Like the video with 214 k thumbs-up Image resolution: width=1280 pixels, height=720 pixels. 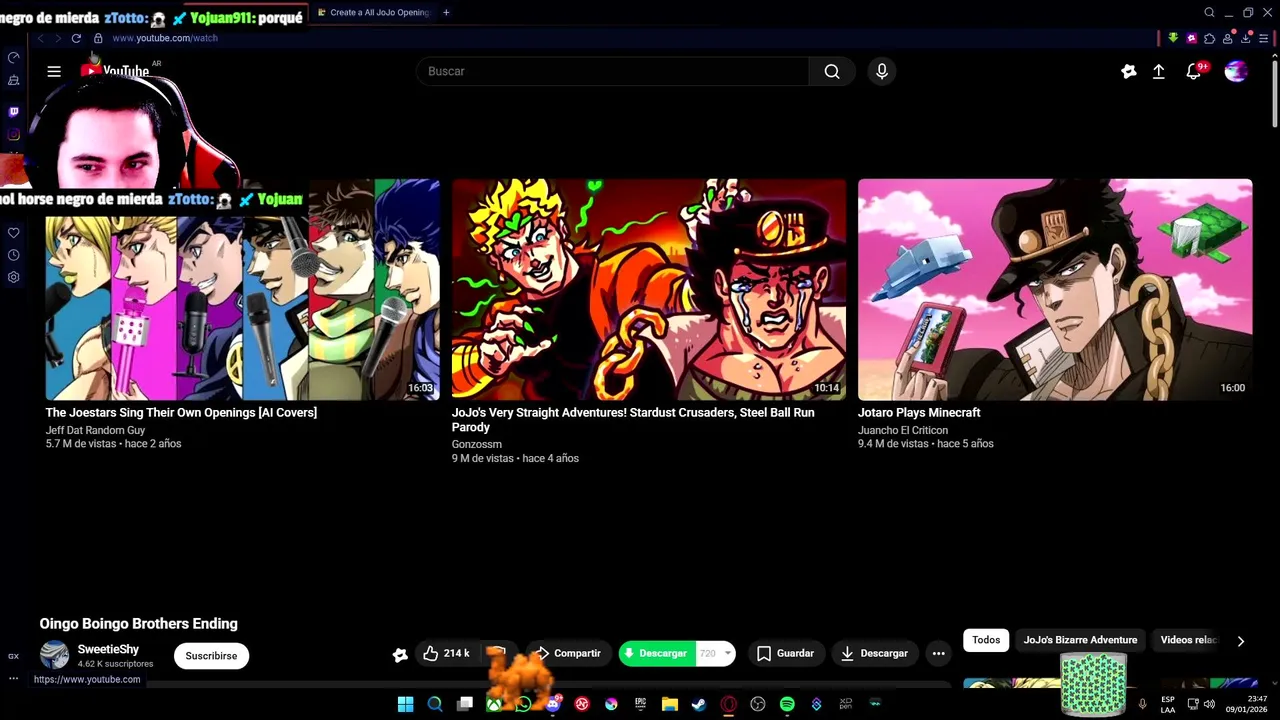coord(446,653)
